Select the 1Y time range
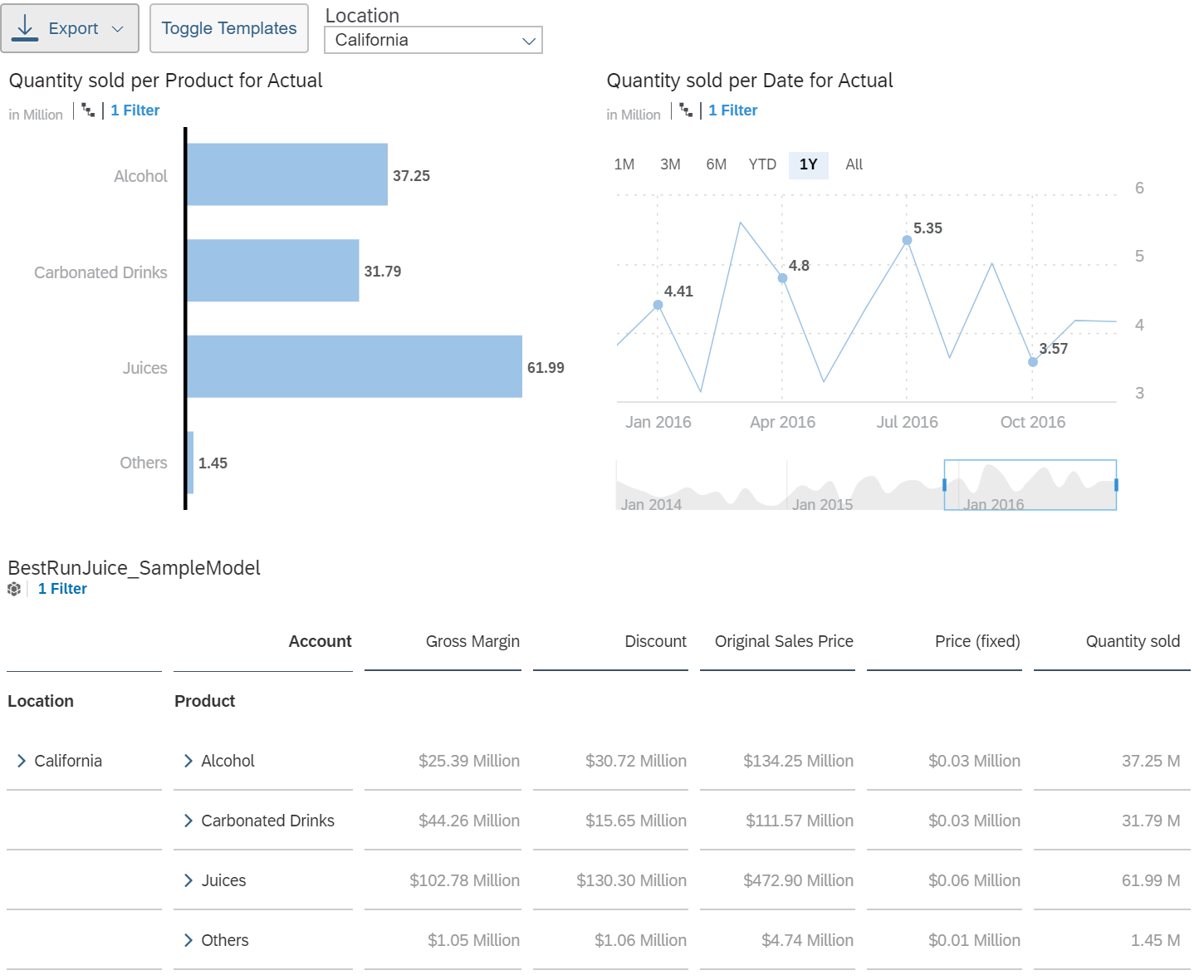Screen dimensions: 1204x980 click(x=809, y=164)
